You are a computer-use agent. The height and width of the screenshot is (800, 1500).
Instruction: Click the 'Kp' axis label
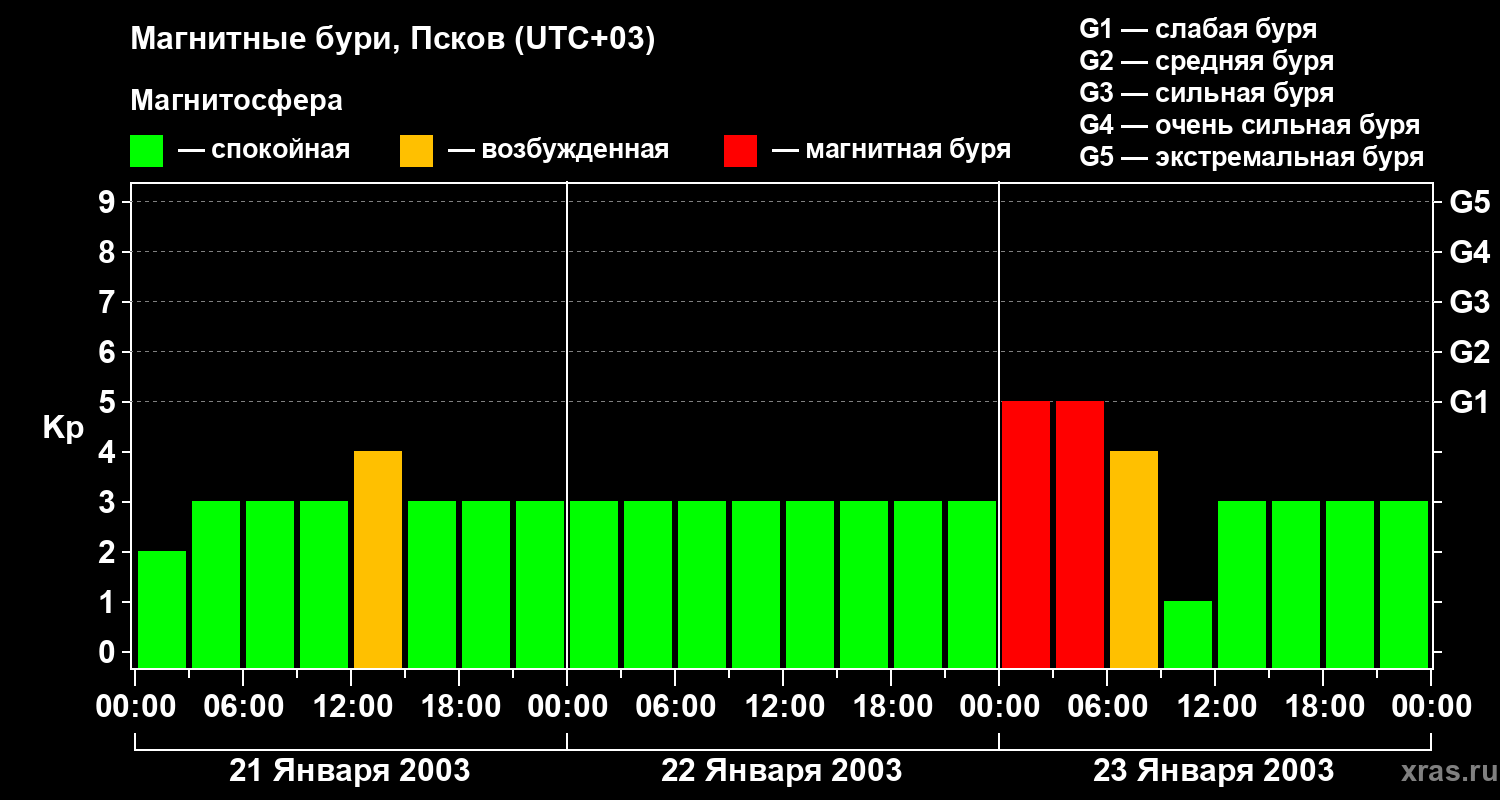coord(63,428)
